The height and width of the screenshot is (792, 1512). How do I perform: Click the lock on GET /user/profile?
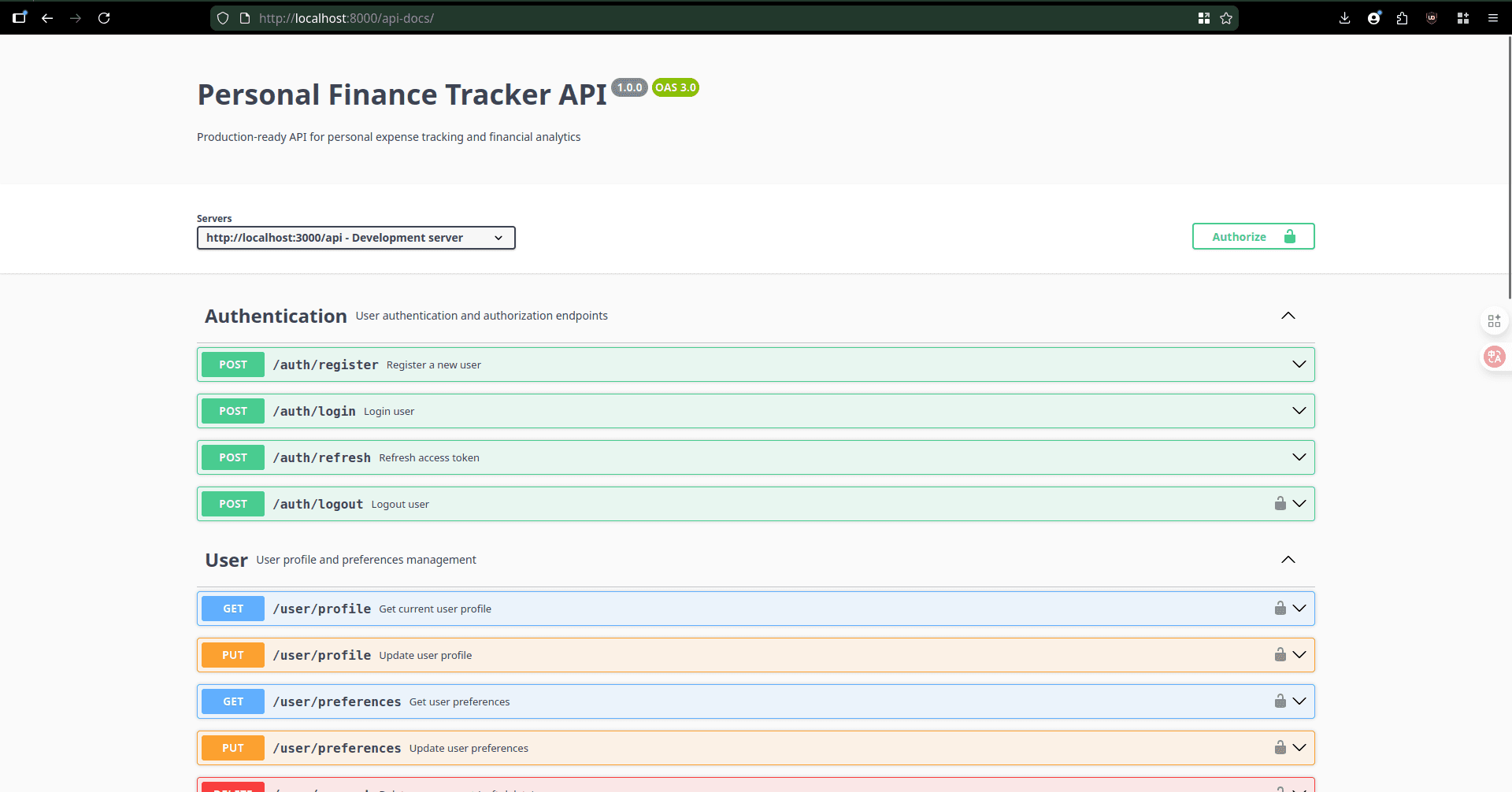tap(1280, 608)
